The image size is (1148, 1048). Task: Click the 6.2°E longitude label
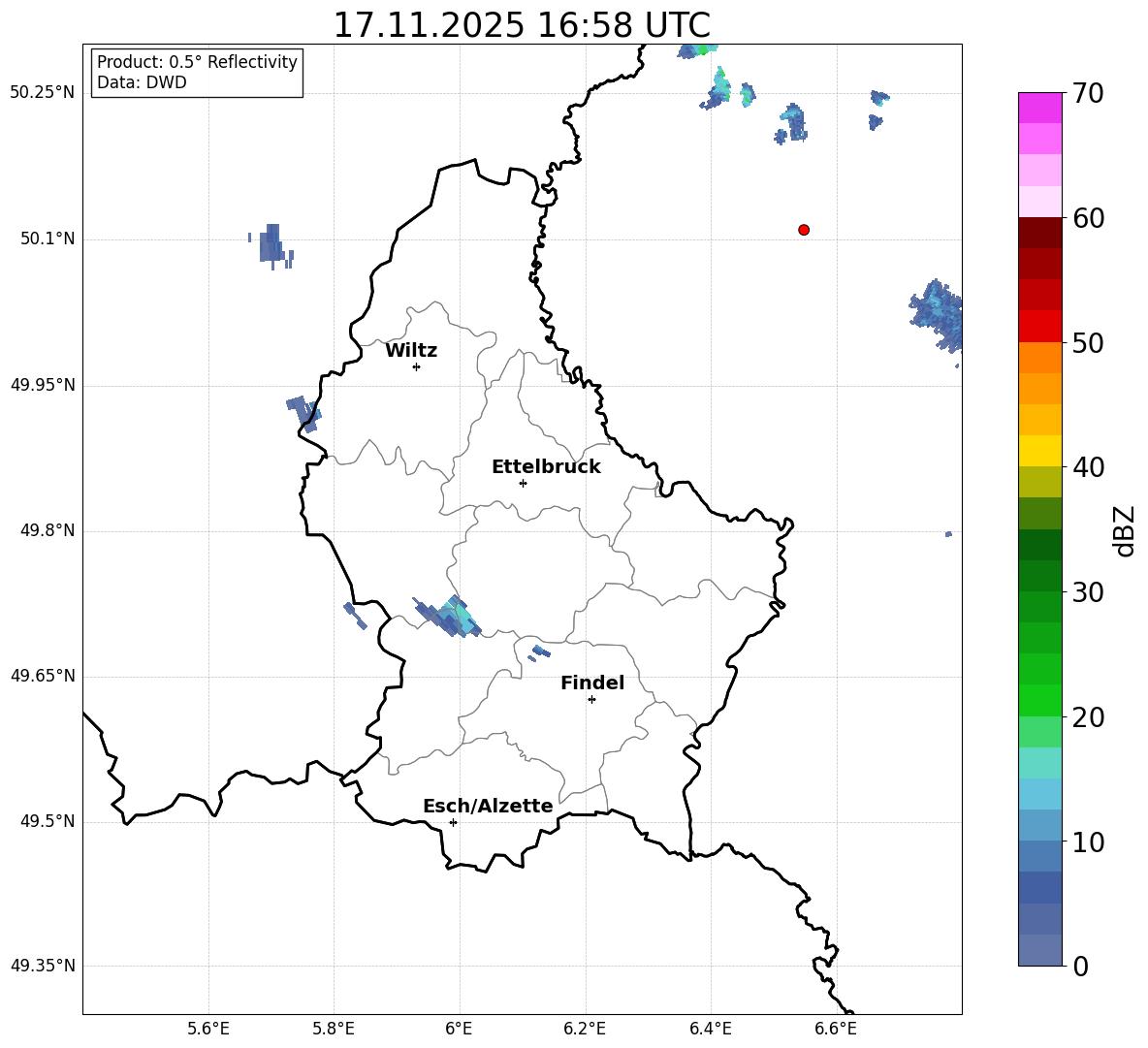[x=585, y=1029]
